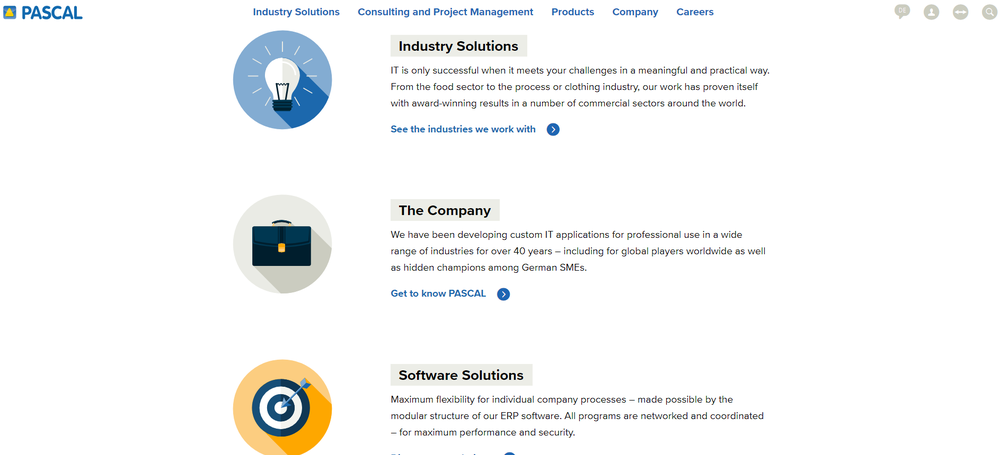Click arrow circle beside 'See the industries we work with'
1000x455 pixels.
(553, 130)
